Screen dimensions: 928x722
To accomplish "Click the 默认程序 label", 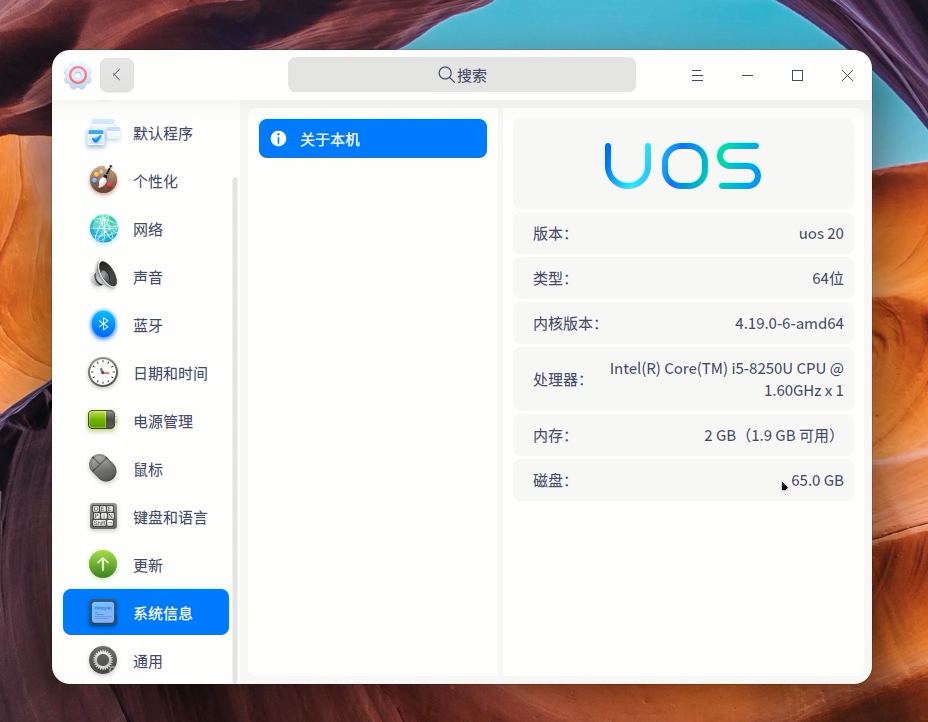I will click(x=163, y=134).
